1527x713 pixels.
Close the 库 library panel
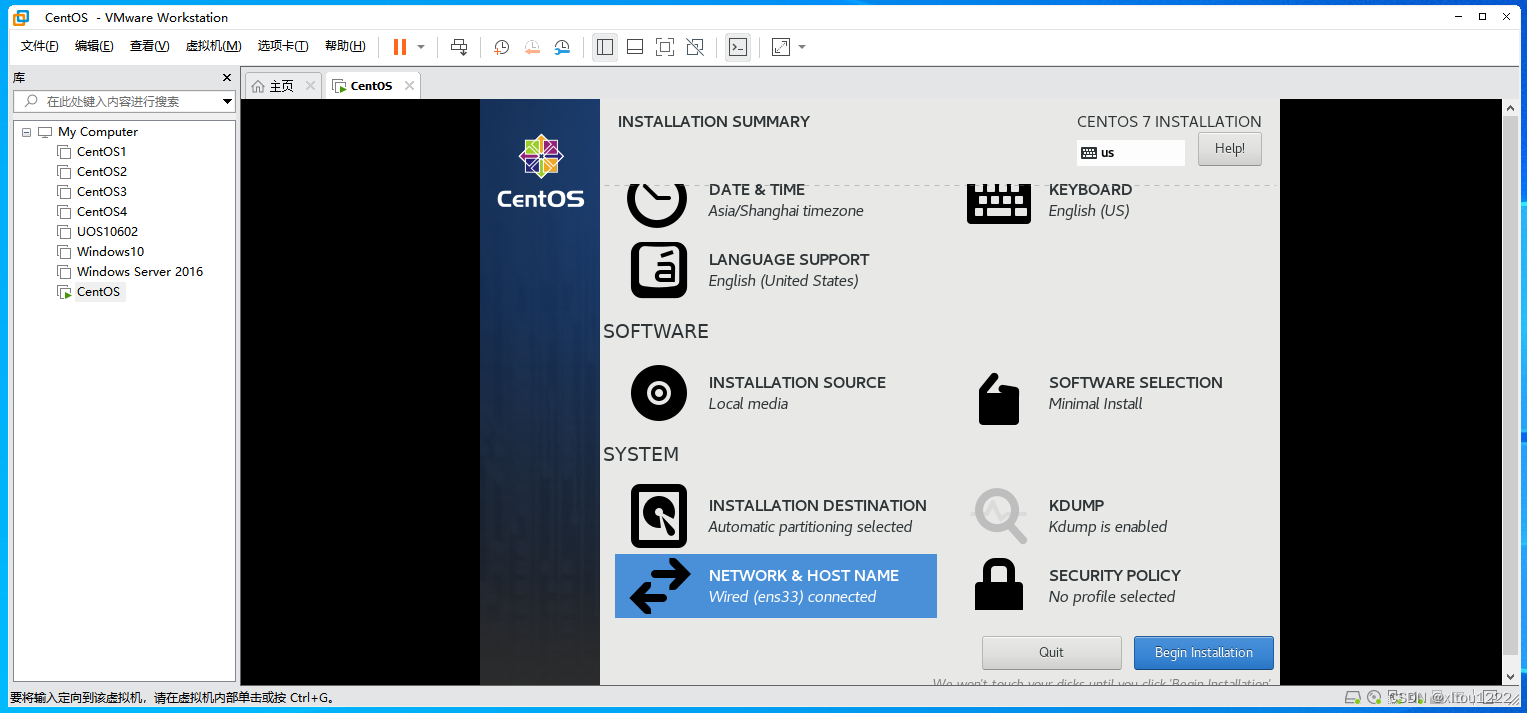[227, 77]
